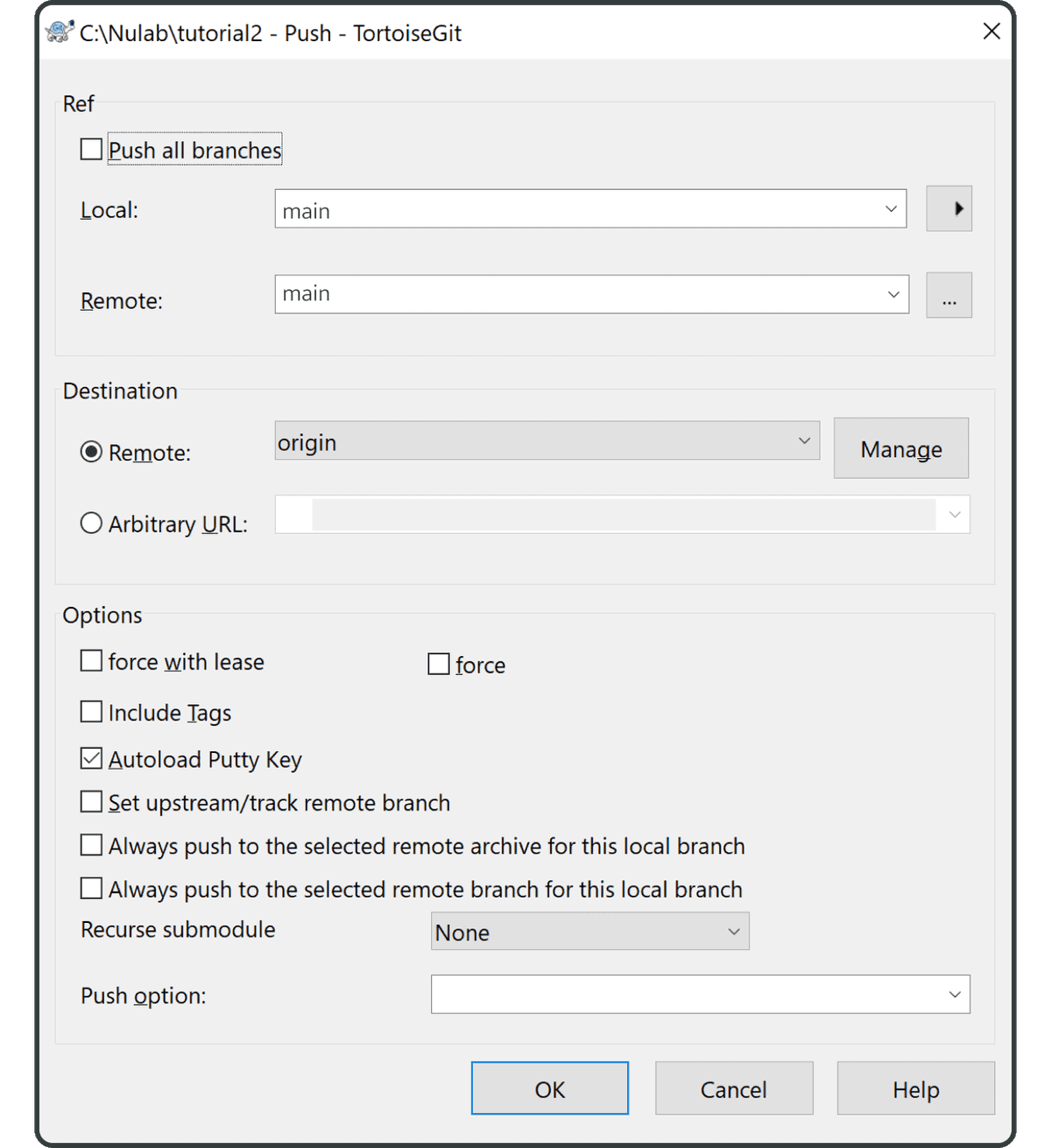The image size is (1051, 1148).
Task: Open the Local branch dropdown
Action: click(x=891, y=208)
